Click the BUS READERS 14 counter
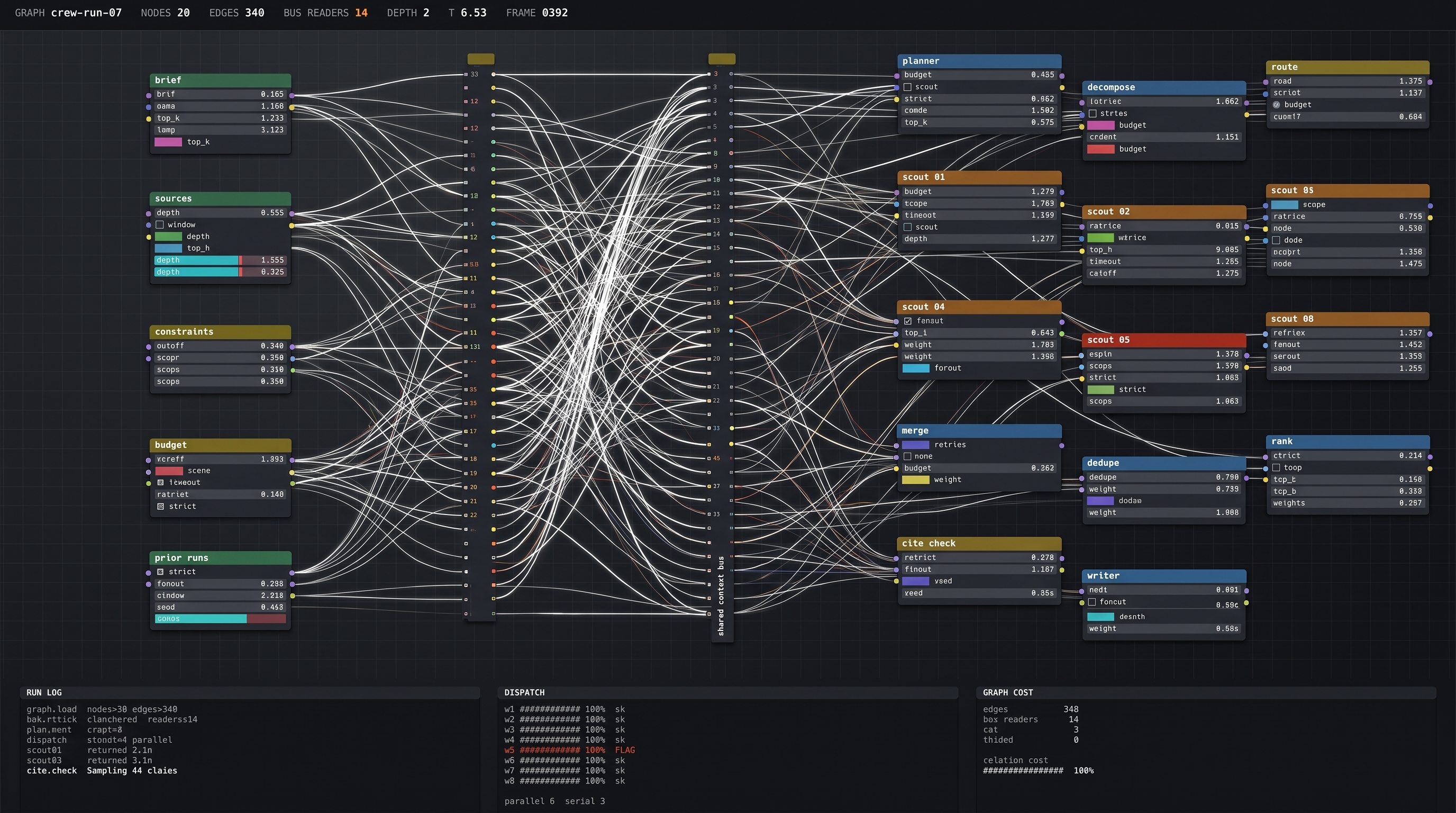This screenshot has width=1456, height=813. (325, 13)
